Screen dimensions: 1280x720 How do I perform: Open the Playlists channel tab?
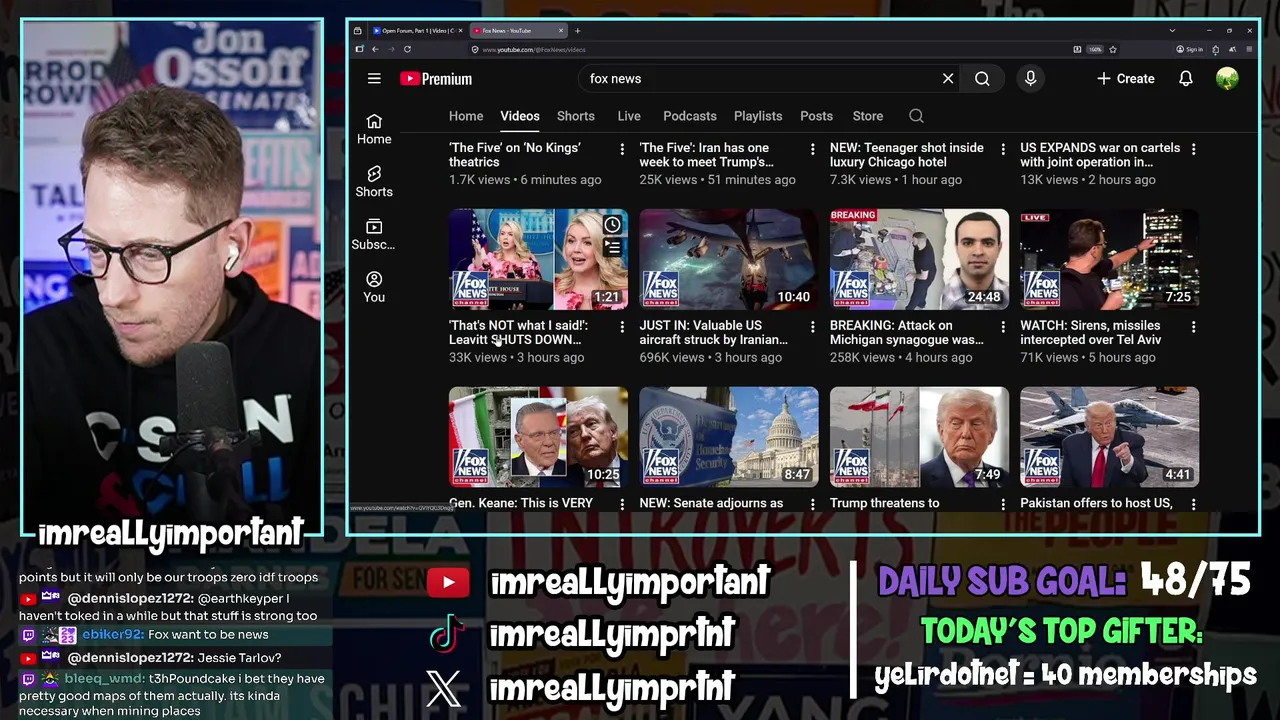pos(758,116)
